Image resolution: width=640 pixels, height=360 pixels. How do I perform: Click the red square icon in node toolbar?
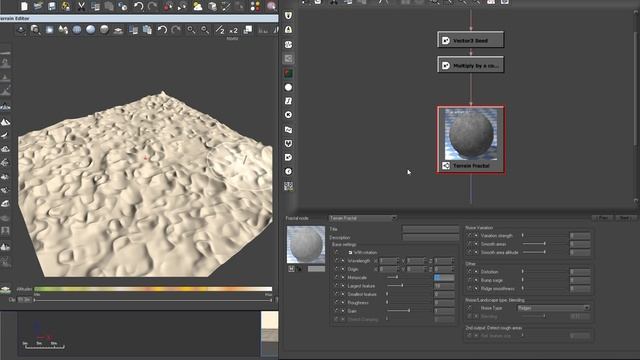pos(288,73)
